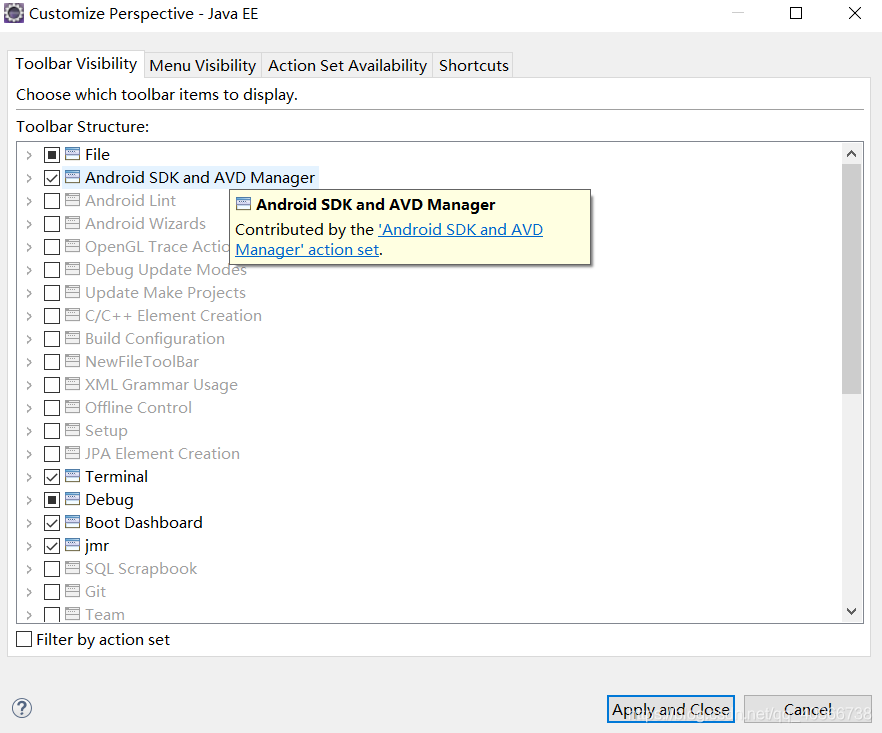Follow the Android SDK and AVD Manager action set link
The image size is (882, 733).
coord(389,240)
